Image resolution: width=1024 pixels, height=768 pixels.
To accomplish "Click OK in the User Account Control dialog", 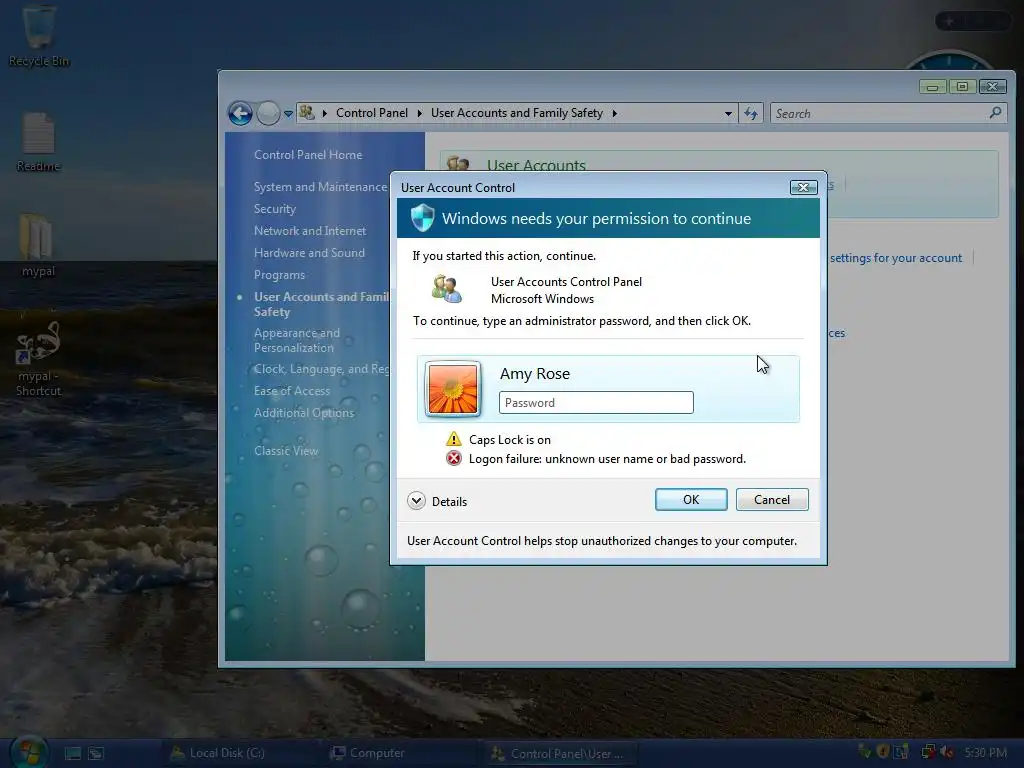I will [x=691, y=500].
